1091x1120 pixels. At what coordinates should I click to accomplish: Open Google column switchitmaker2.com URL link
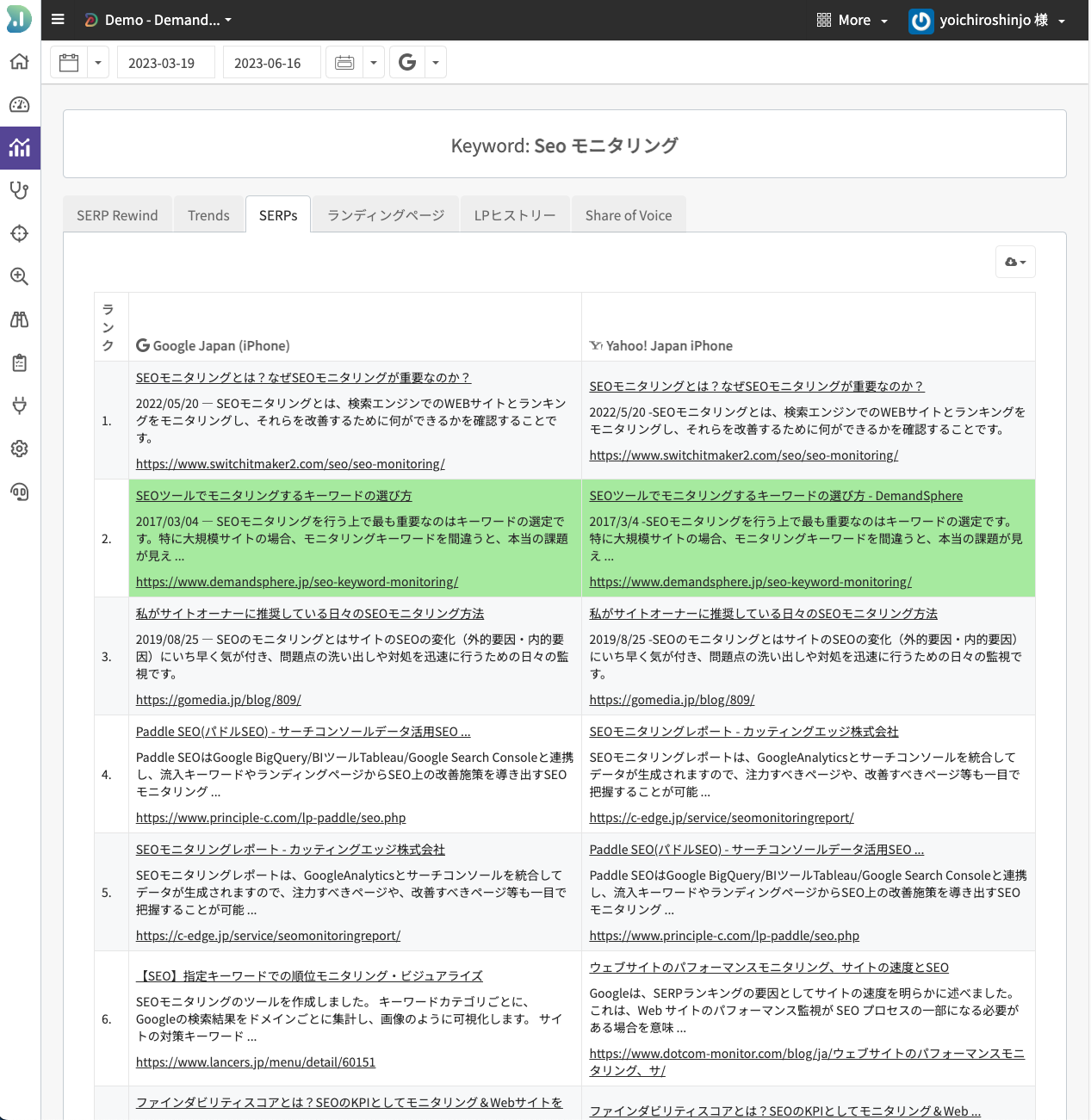point(290,463)
